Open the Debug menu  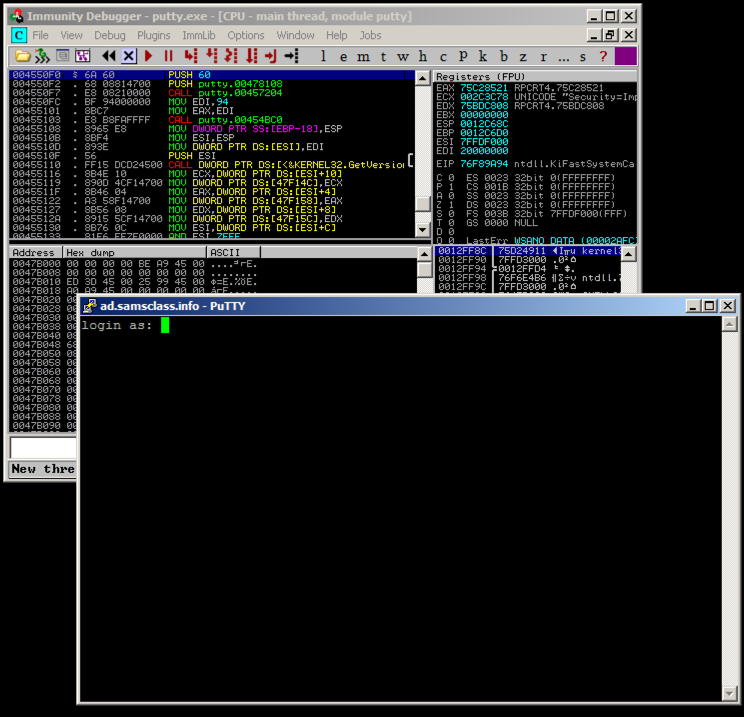[x=110, y=36]
